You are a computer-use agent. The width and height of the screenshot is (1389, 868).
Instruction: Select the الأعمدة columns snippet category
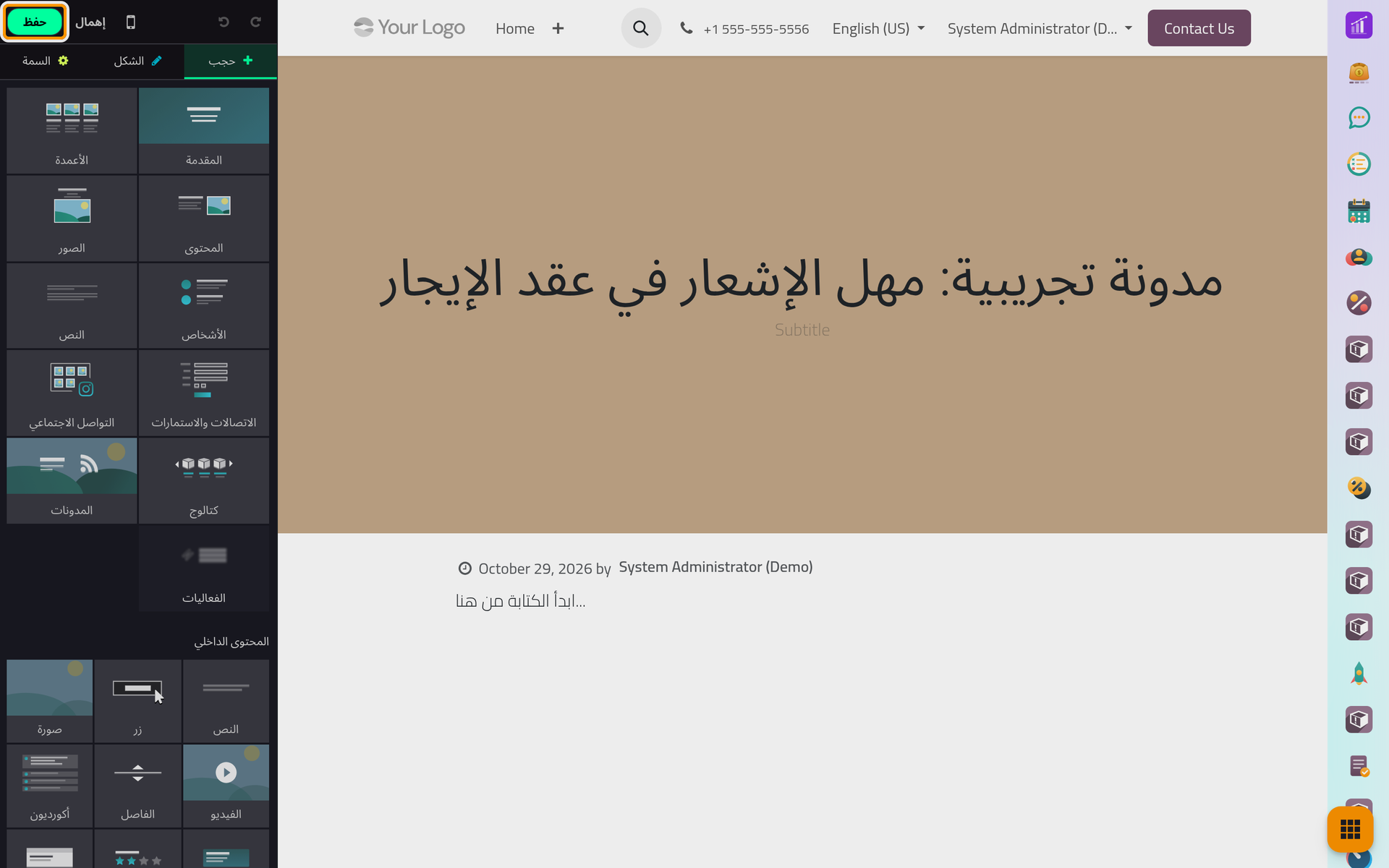pyautogui.click(x=72, y=130)
